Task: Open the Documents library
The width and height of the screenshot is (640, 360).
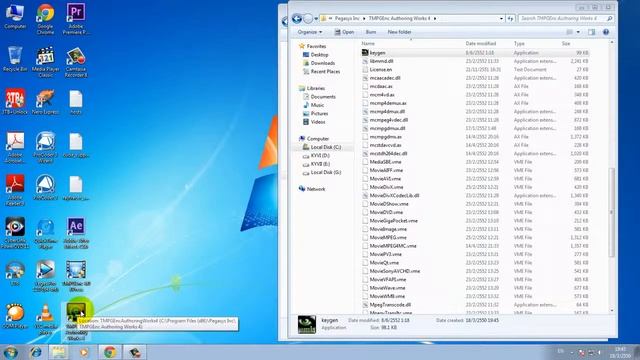Action: tap(323, 97)
